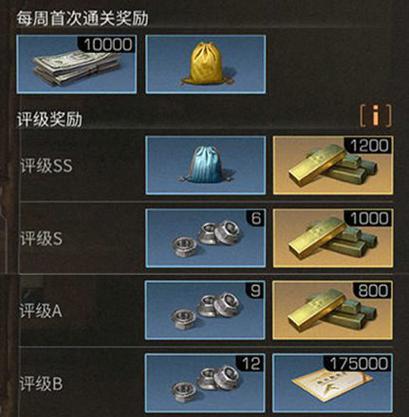
Task: Click the 6 hex nuts reward in 评级S
Action: tap(206, 238)
